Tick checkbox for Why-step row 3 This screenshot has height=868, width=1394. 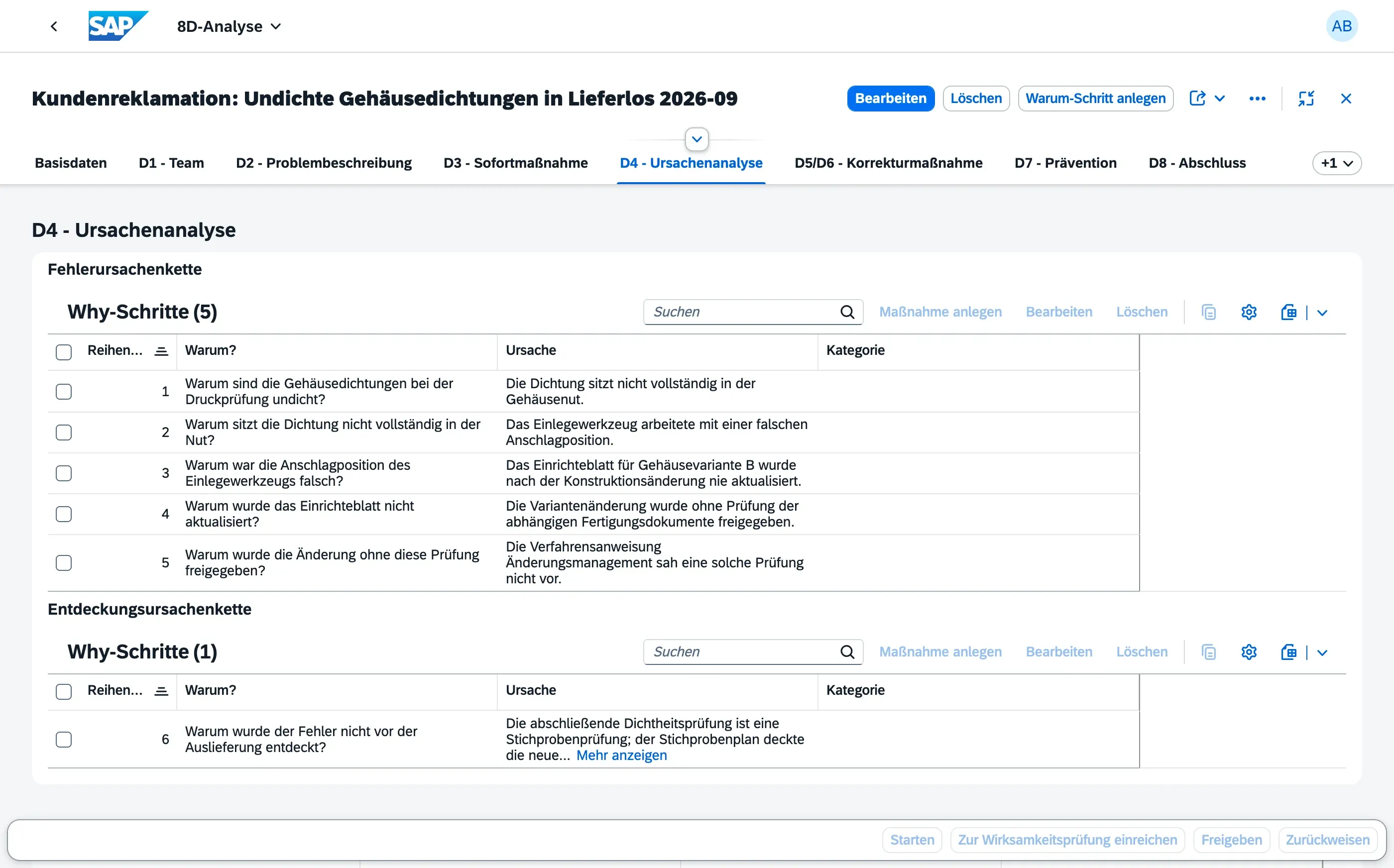pos(64,473)
